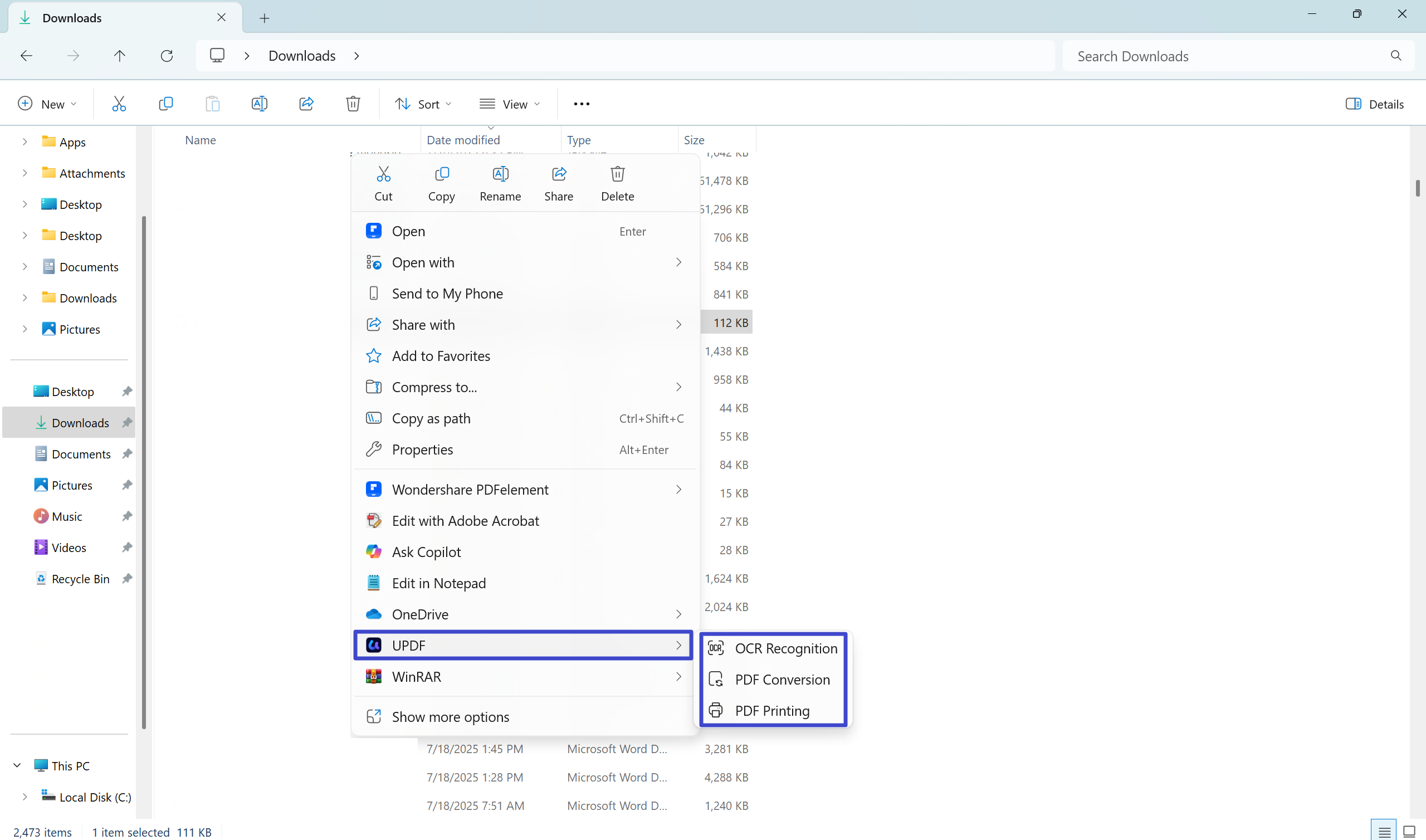Open the View dropdown
This screenshot has width=1426, height=840.
click(509, 104)
